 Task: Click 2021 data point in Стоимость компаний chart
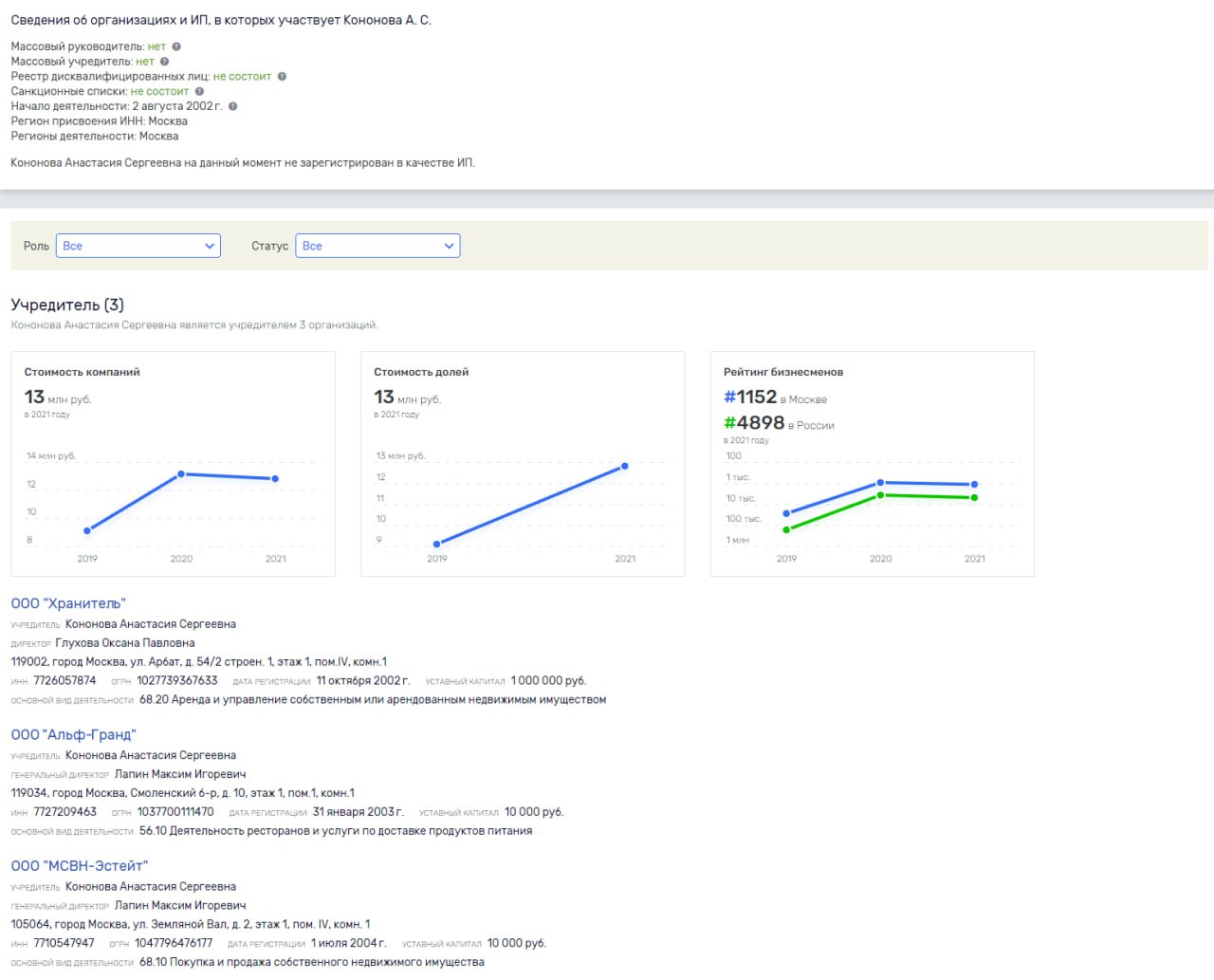tap(275, 479)
